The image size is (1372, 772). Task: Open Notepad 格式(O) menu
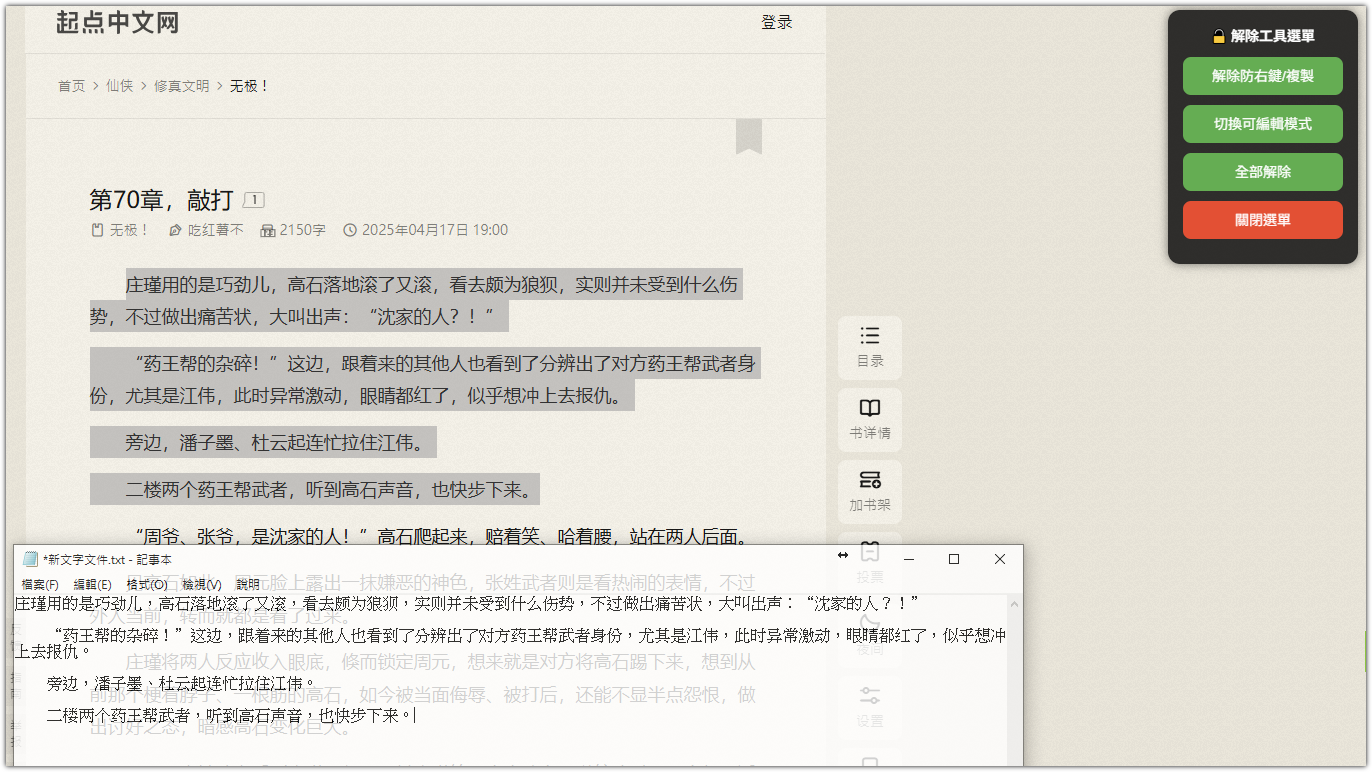coord(146,584)
